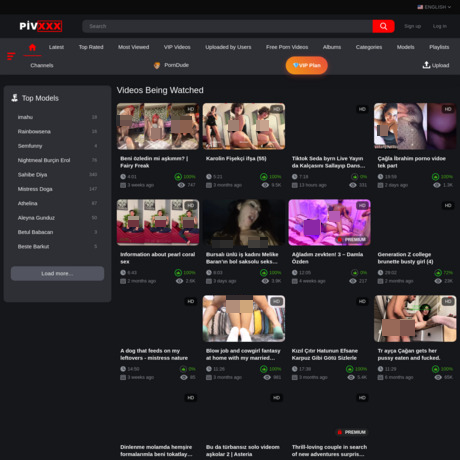Click the site logo in the header
Screen dimensions: 460x460
pos(40,26)
